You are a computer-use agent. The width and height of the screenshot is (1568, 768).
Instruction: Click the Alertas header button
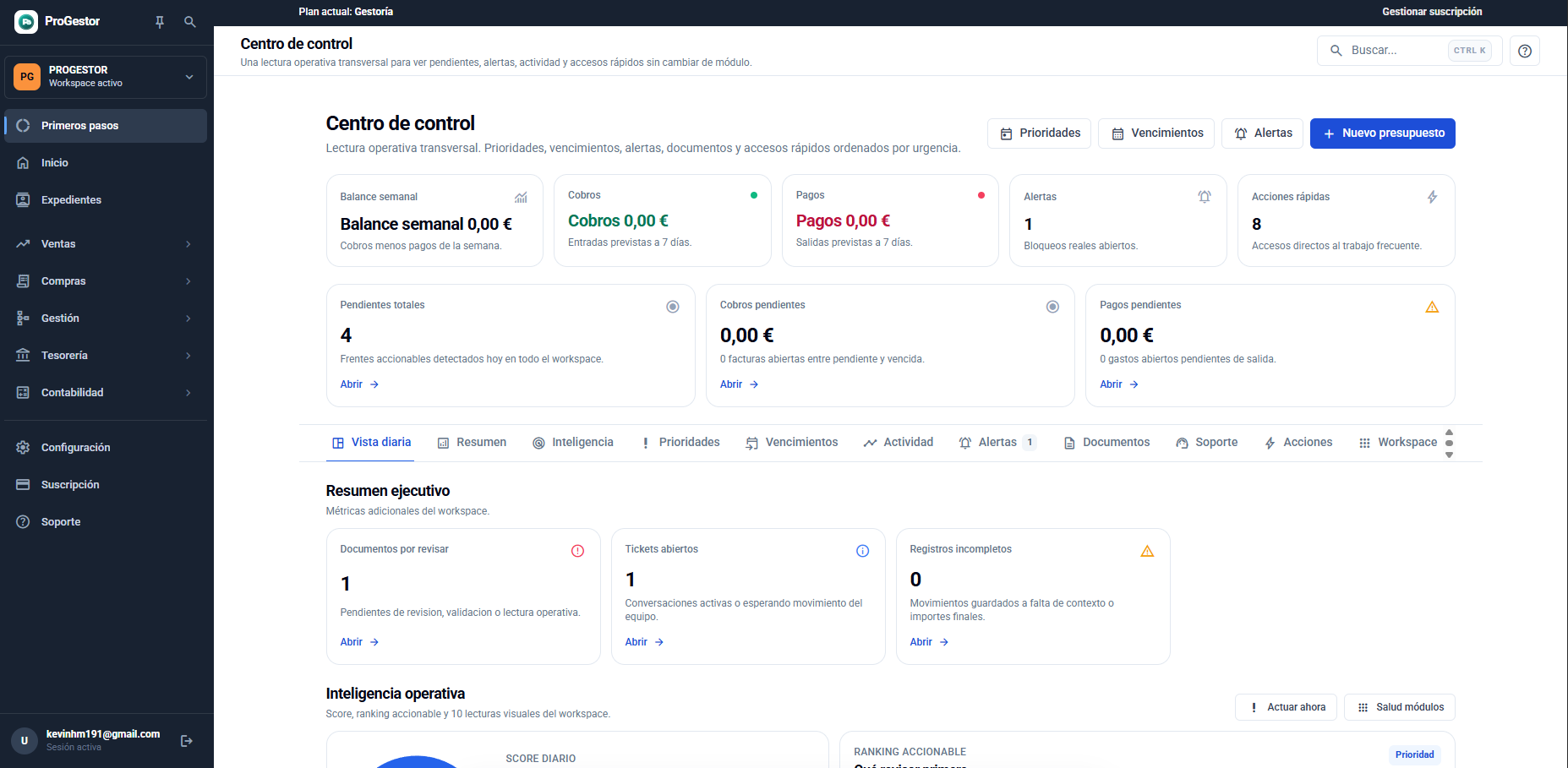point(1263,133)
